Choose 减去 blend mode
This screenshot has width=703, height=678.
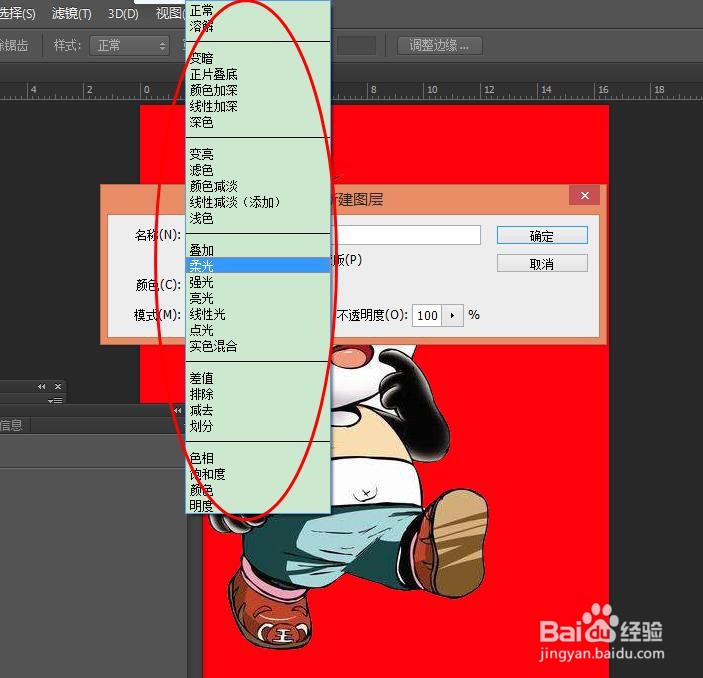[x=258, y=410]
